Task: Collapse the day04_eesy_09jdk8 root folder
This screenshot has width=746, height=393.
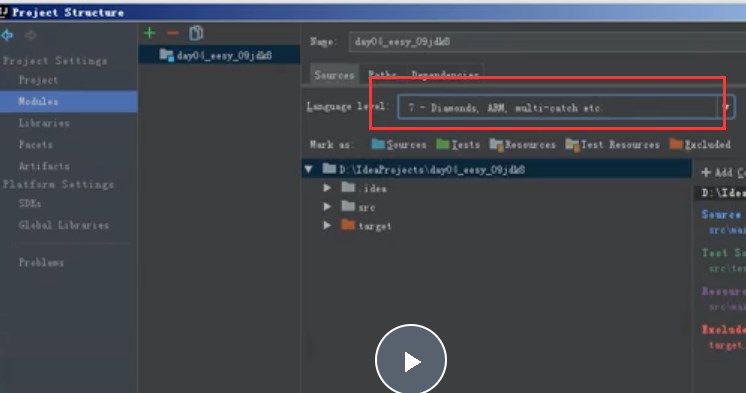Action: (x=309, y=169)
